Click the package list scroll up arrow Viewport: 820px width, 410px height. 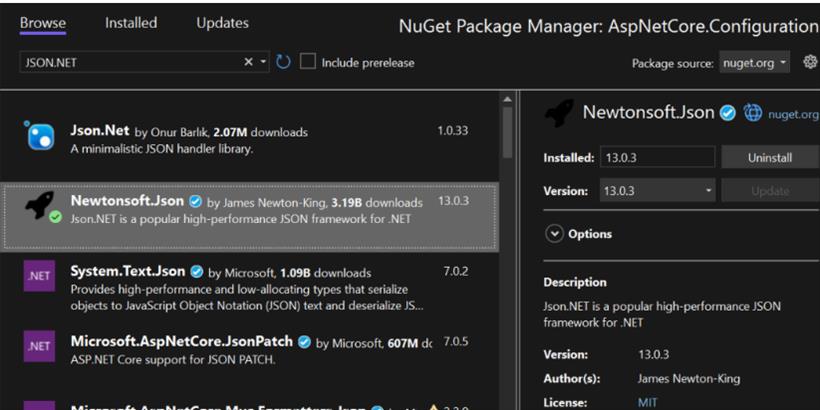coord(507,99)
